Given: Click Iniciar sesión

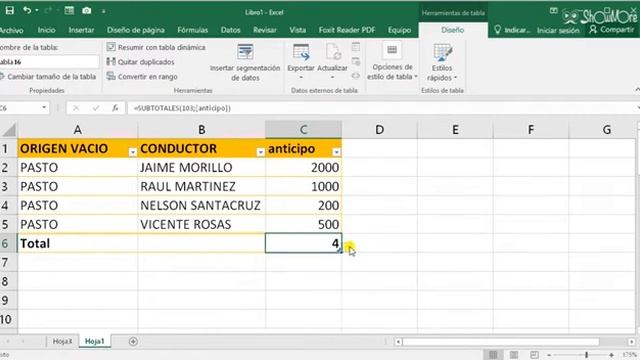Looking at the screenshot, I should pyautogui.click(x=558, y=31).
